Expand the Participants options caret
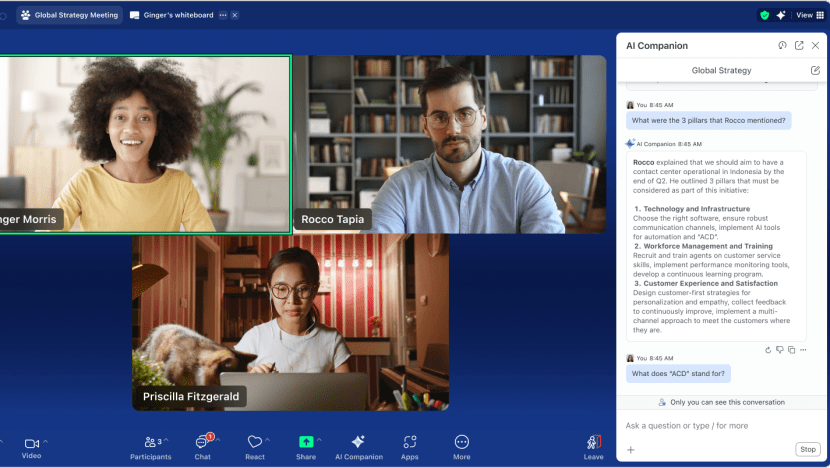The image size is (830, 468). point(166,440)
